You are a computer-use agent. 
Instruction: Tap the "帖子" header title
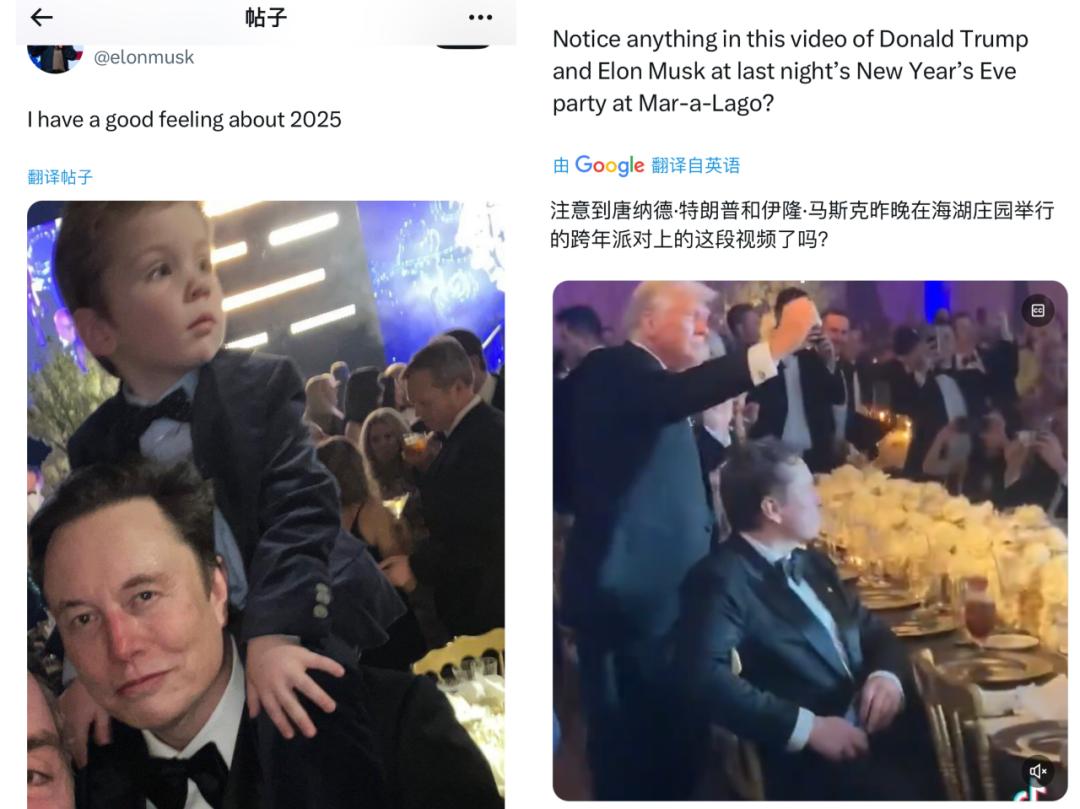click(265, 17)
